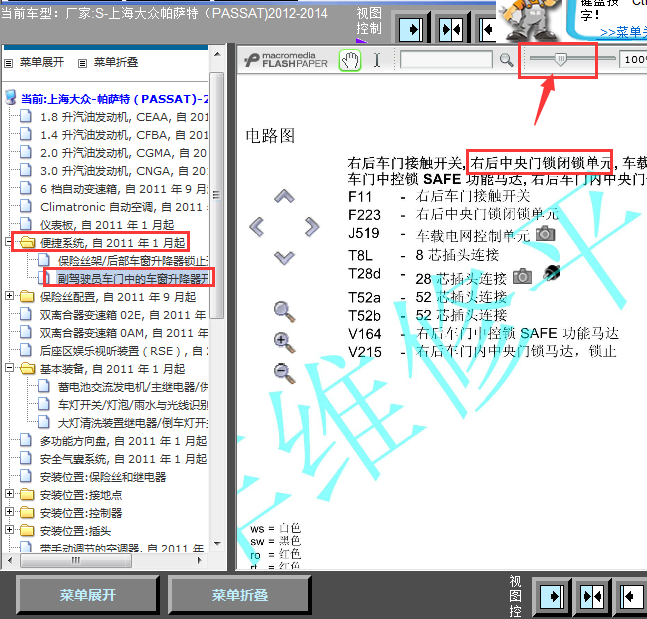Open camera photo for J519 component

pos(545,234)
